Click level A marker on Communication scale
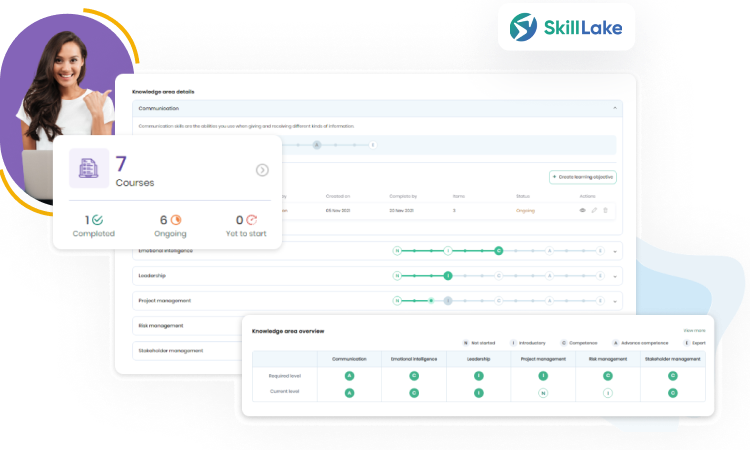This screenshot has height=450, width=750. pyautogui.click(x=317, y=145)
